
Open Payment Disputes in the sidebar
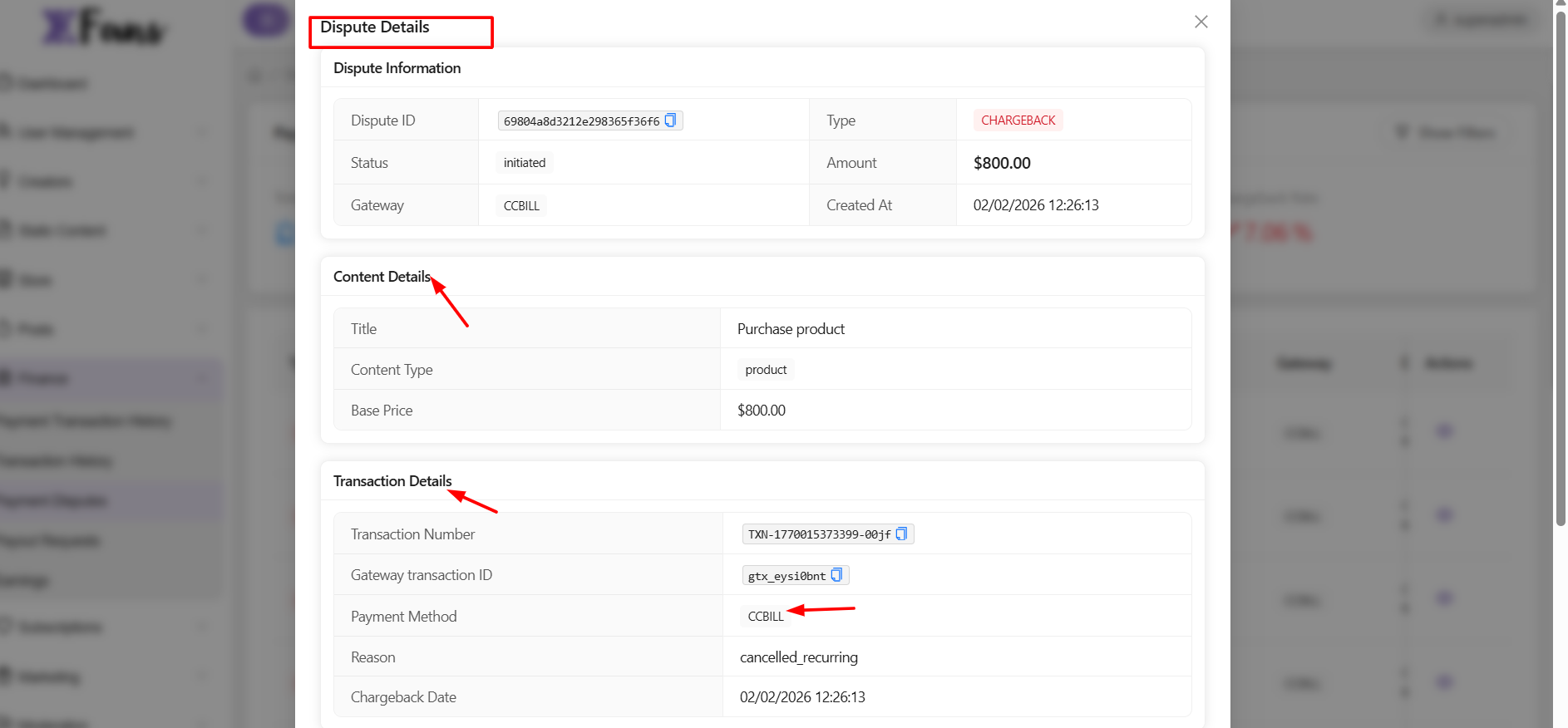(x=55, y=501)
